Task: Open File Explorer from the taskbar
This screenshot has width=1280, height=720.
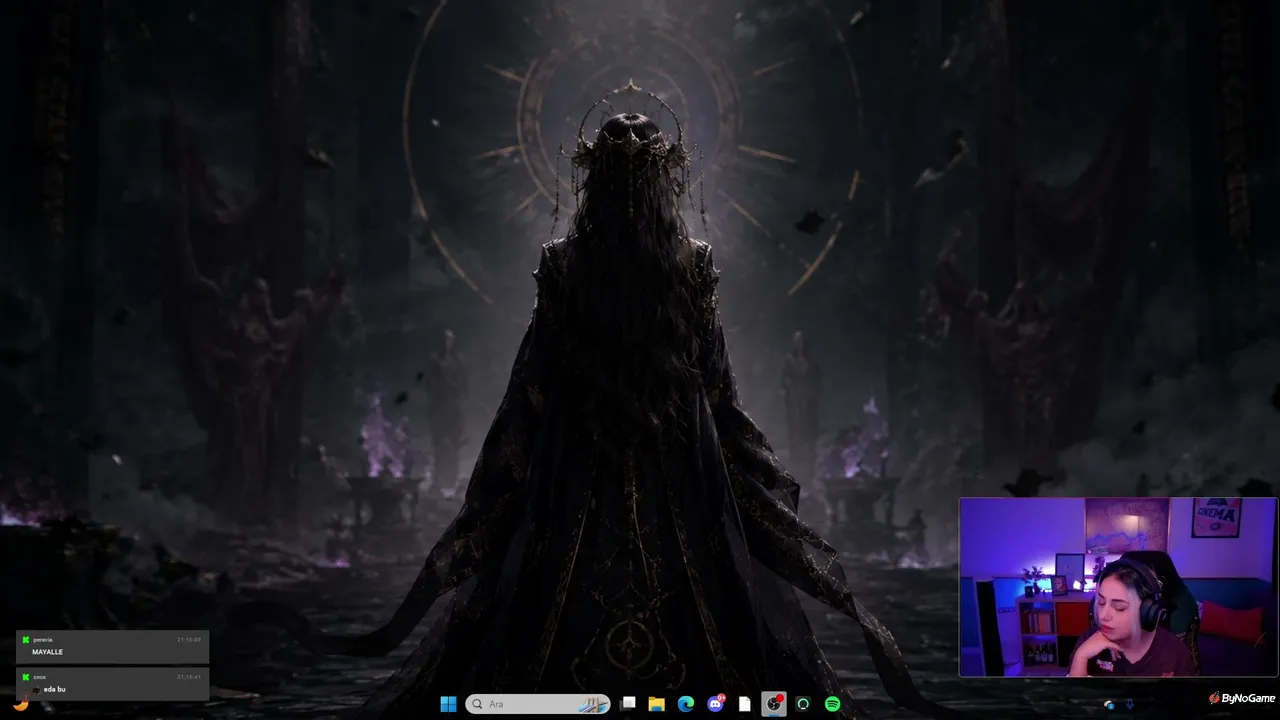Action: (657, 704)
